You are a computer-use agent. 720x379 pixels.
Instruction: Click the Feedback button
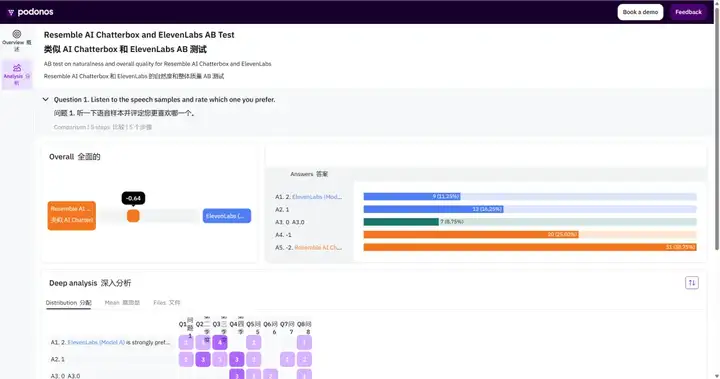point(688,12)
